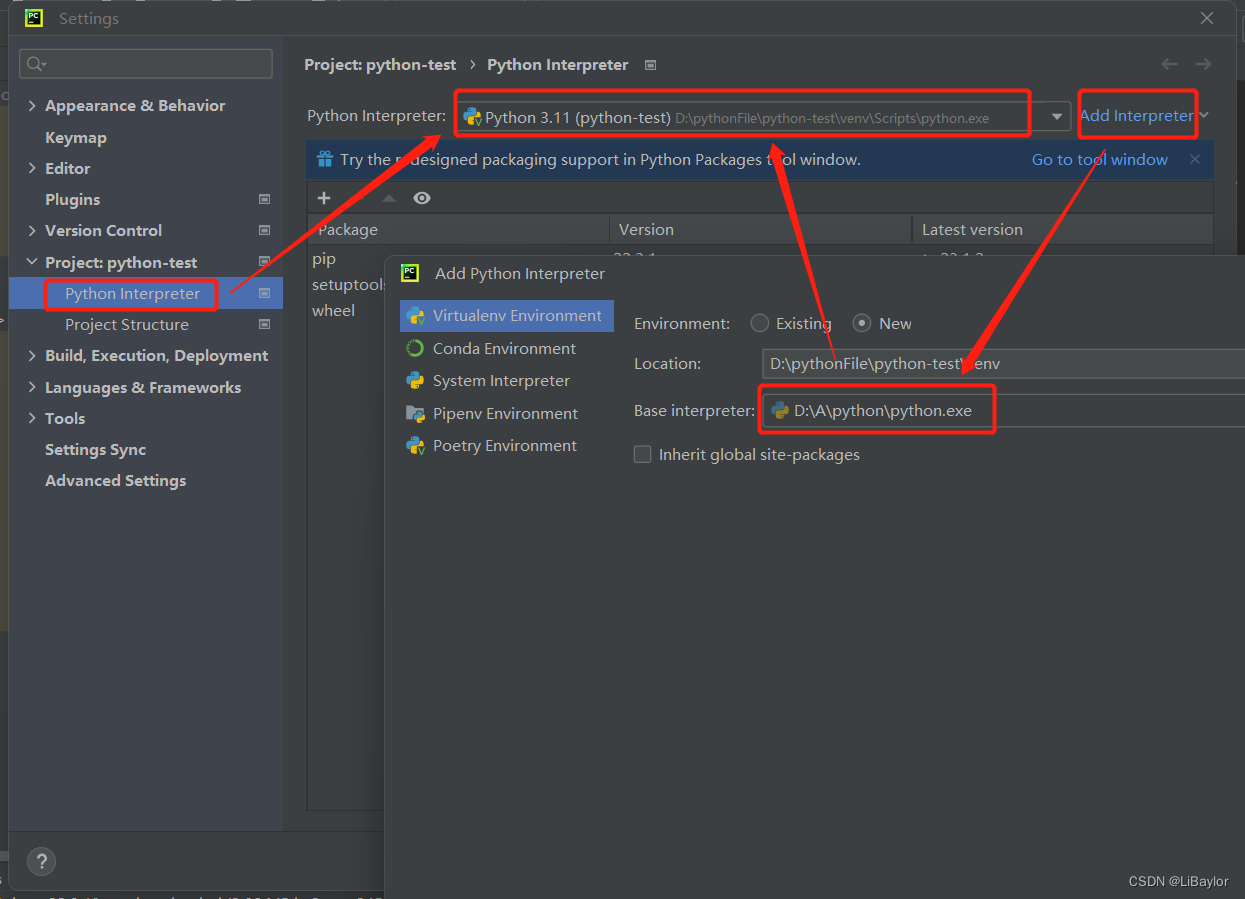Click PyCharm icon in Add Python Interpreter dialog
The width and height of the screenshot is (1245, 899).
point(410,273)
